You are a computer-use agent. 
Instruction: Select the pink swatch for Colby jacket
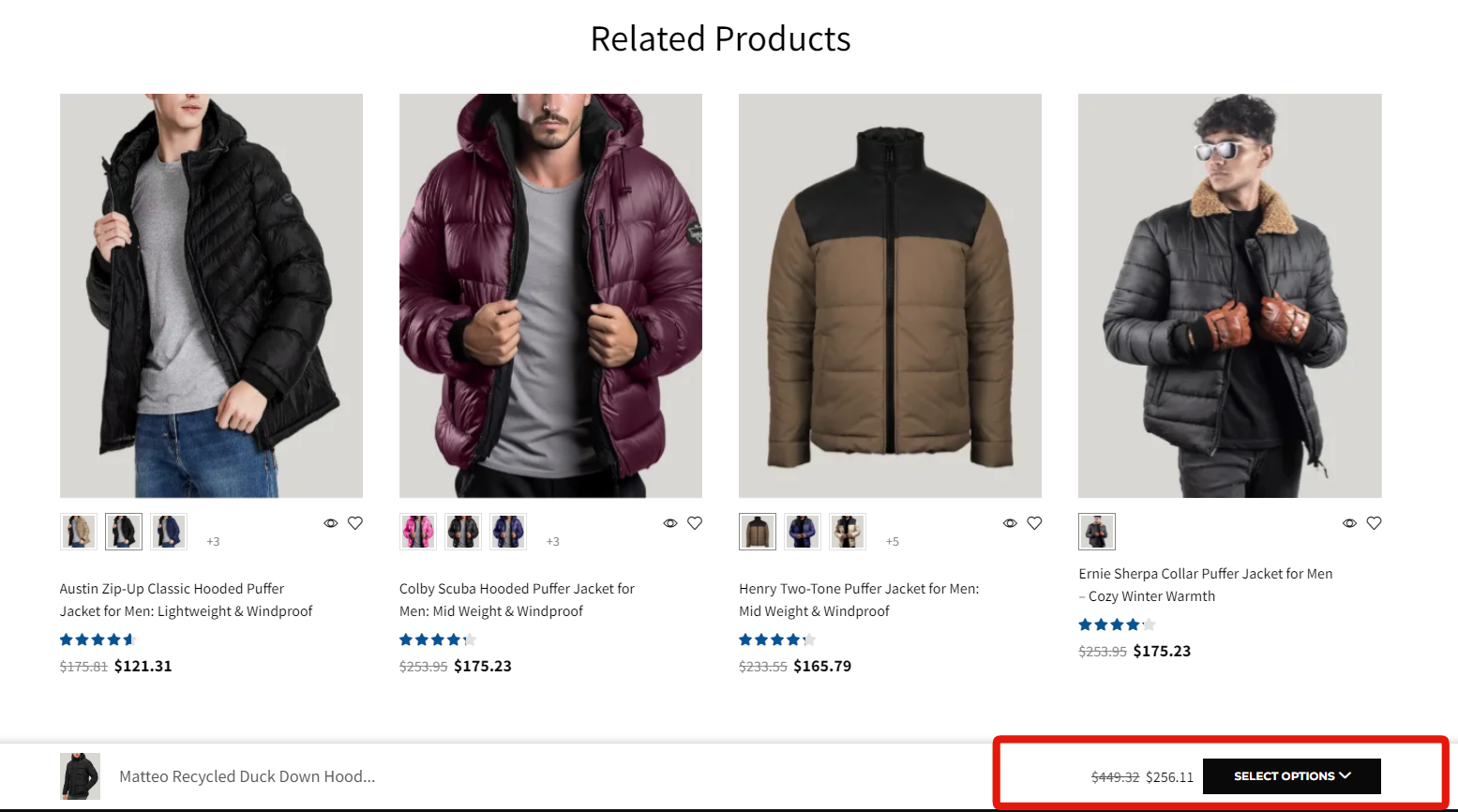418,532
